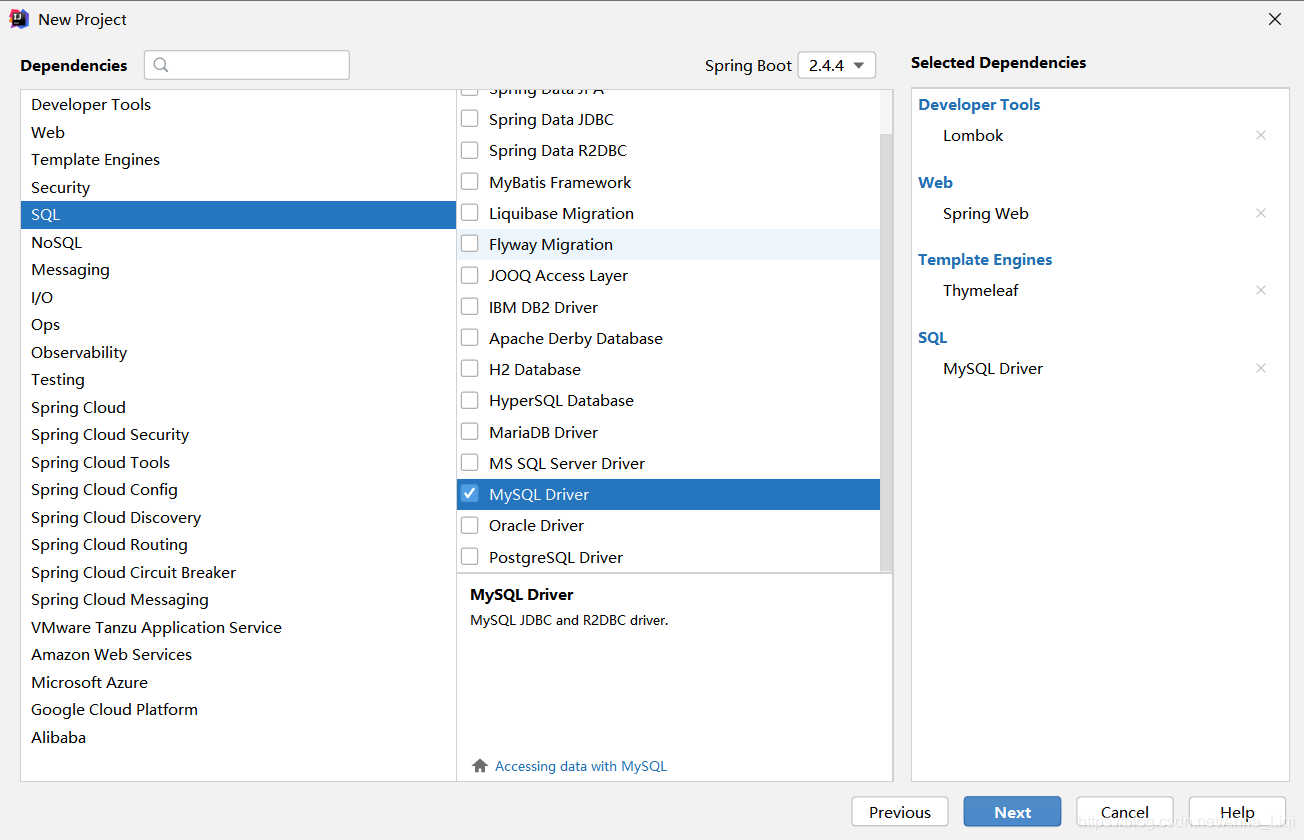This screenshot has height=840, width=1304.
Task: Select Amazon Web Services category
Action: click(238, 655)
